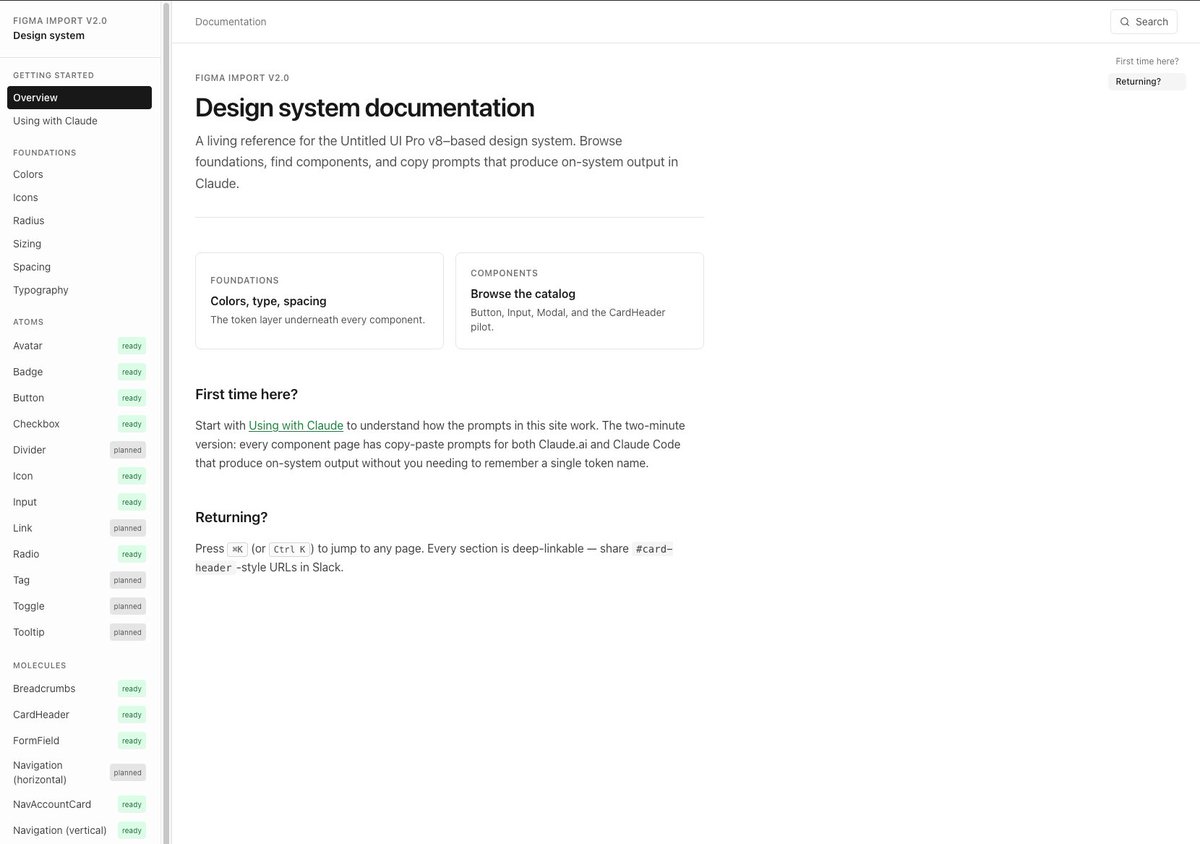Open the Browse the catalog card
This screenshot has width=1200, height=844.
(579, 301)
